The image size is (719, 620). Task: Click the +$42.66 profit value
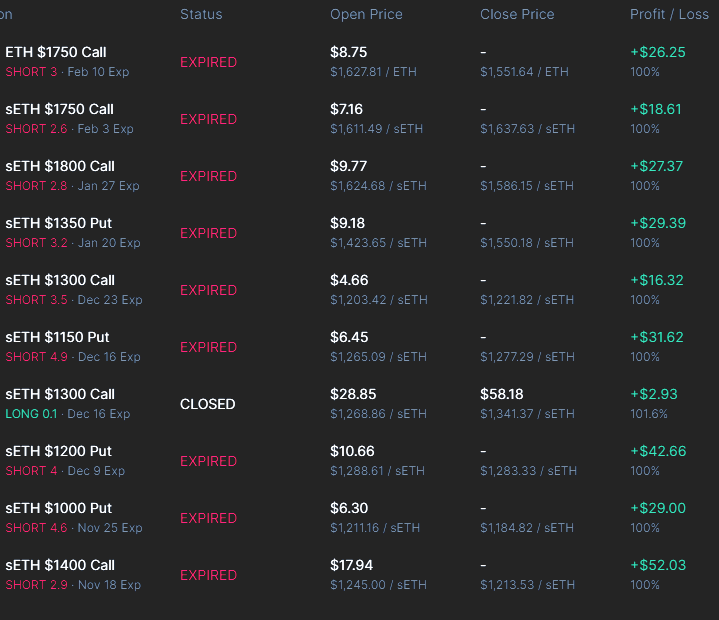point(658,451)
